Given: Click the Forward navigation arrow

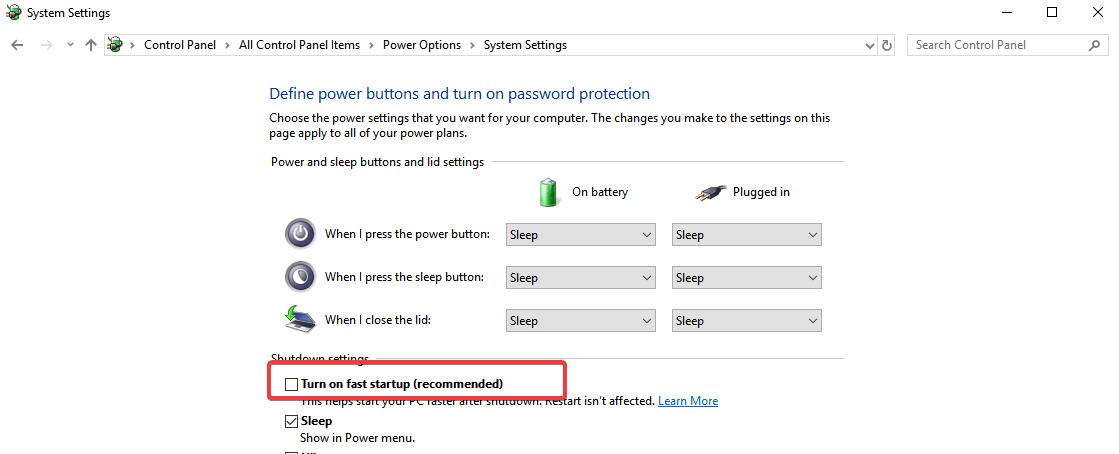Looking at the screenshot, I should (45, 45).
